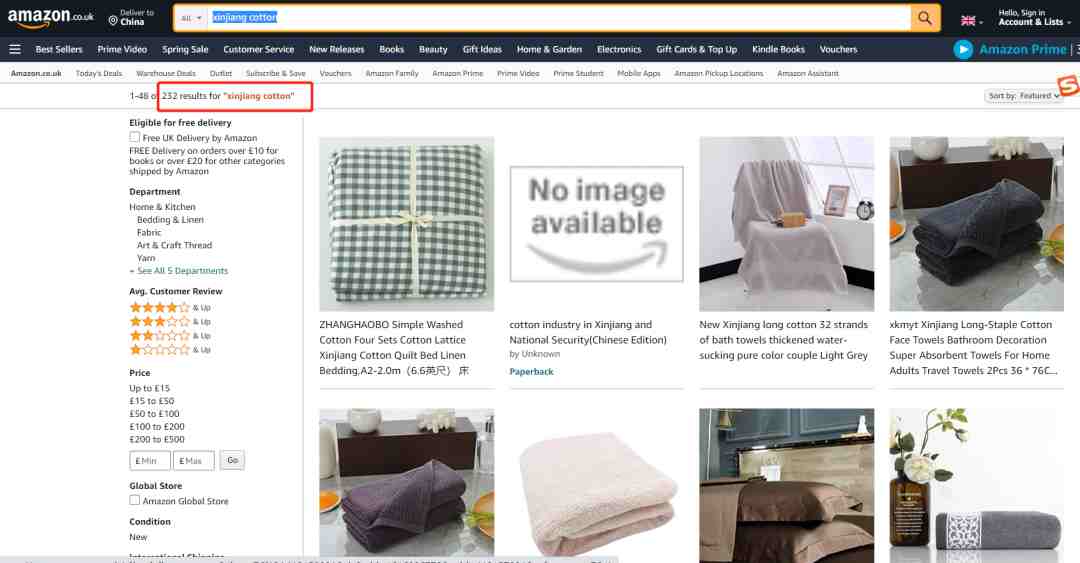Tick Amazon Global Store checkbox
The image size is (1080, 563).
tap(135, 500)
